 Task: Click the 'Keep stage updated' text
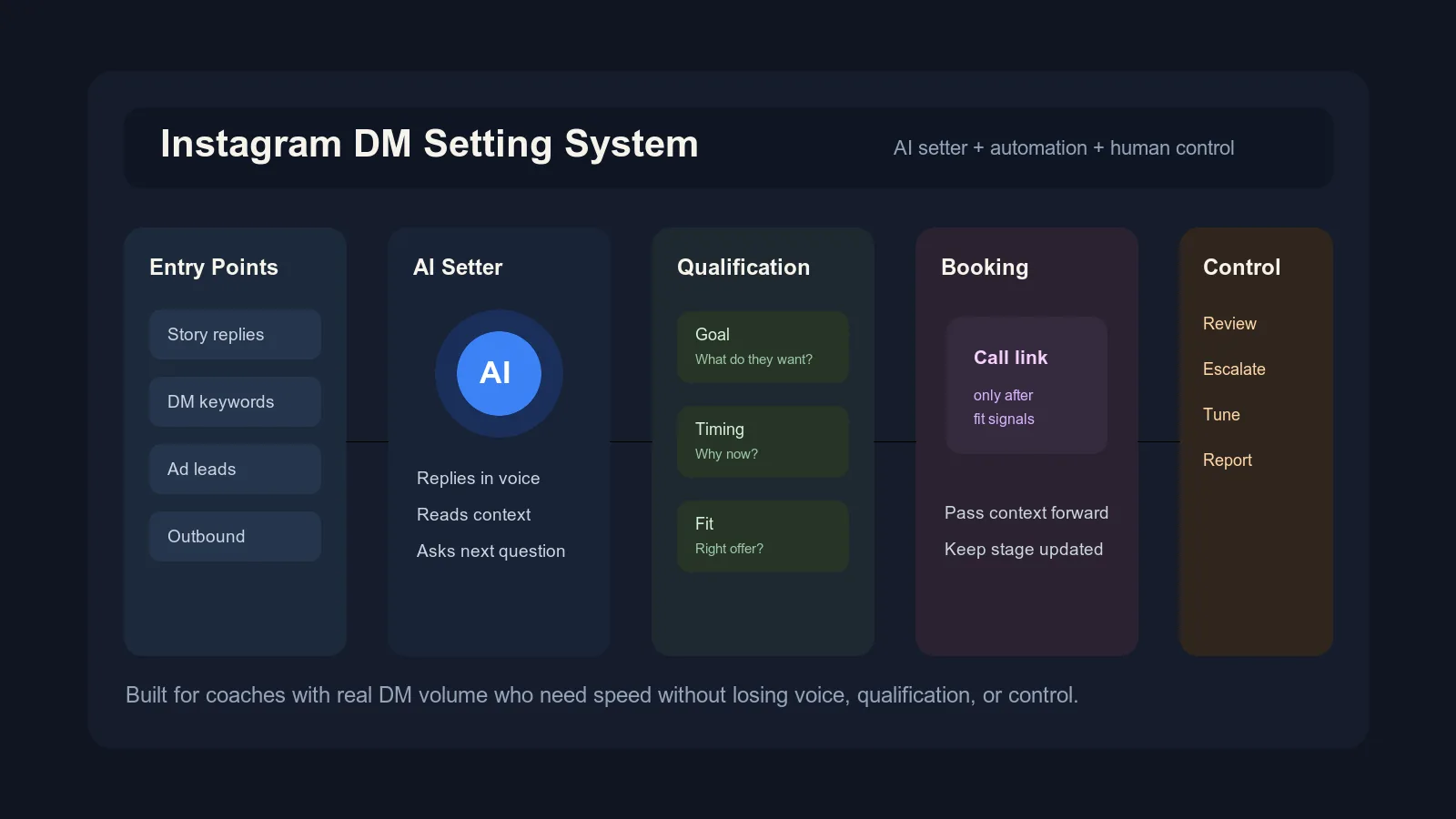coord(1024,549)
